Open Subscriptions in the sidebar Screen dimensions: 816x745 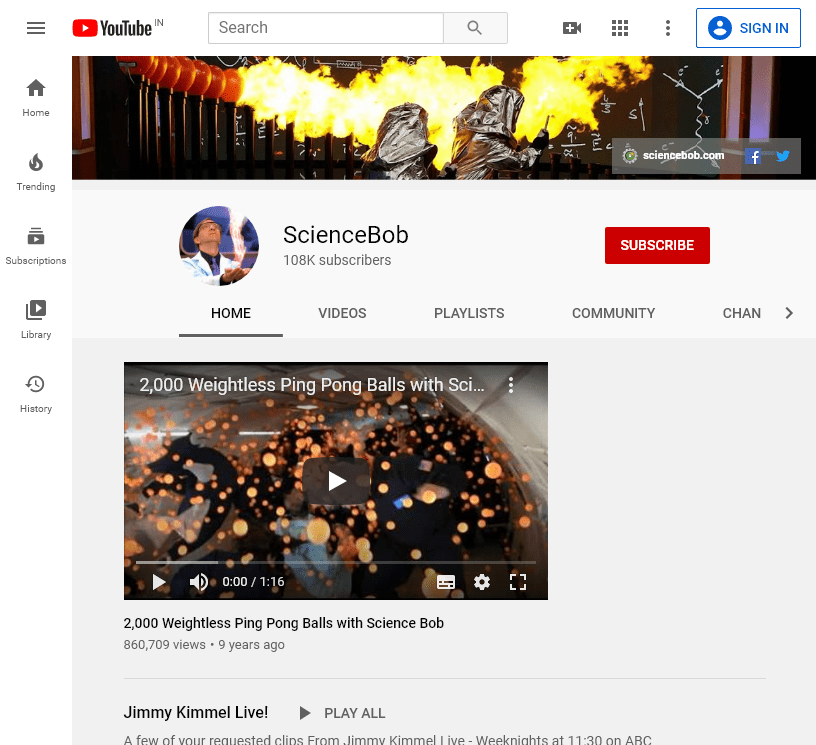(x=36, y=246)
